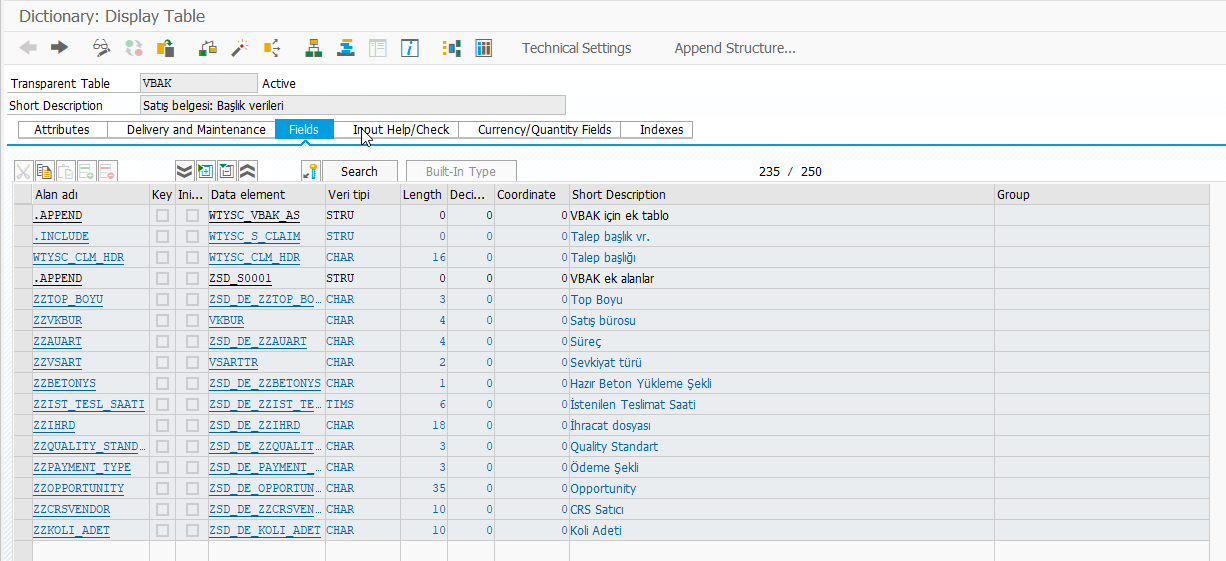Click the Insert Row icon
Viewport: 1226px width, 561px height.
coord(87,171)
